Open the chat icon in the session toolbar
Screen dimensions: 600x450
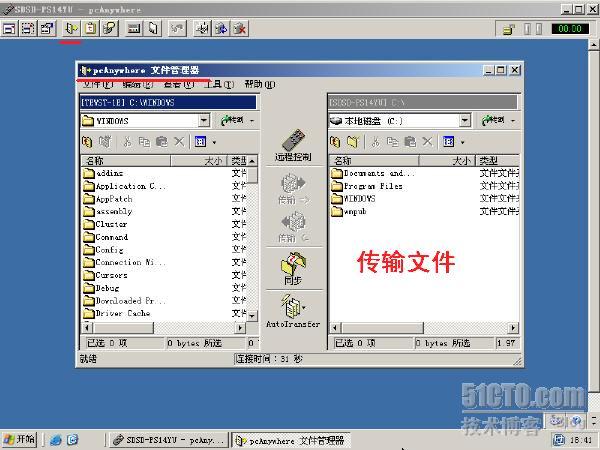pyautogui.click(x=109, y=29)
